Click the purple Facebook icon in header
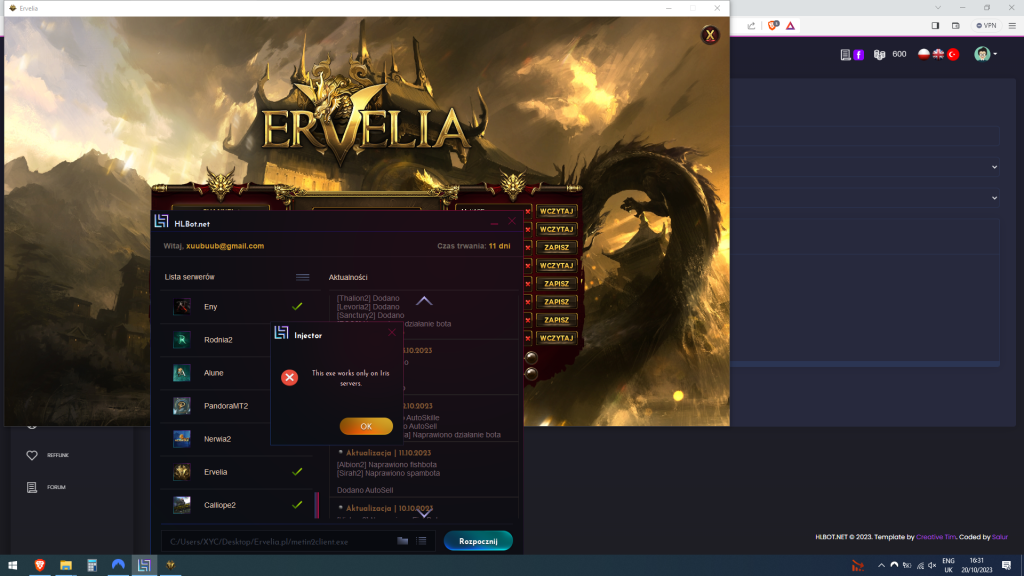 click(858, 54)
